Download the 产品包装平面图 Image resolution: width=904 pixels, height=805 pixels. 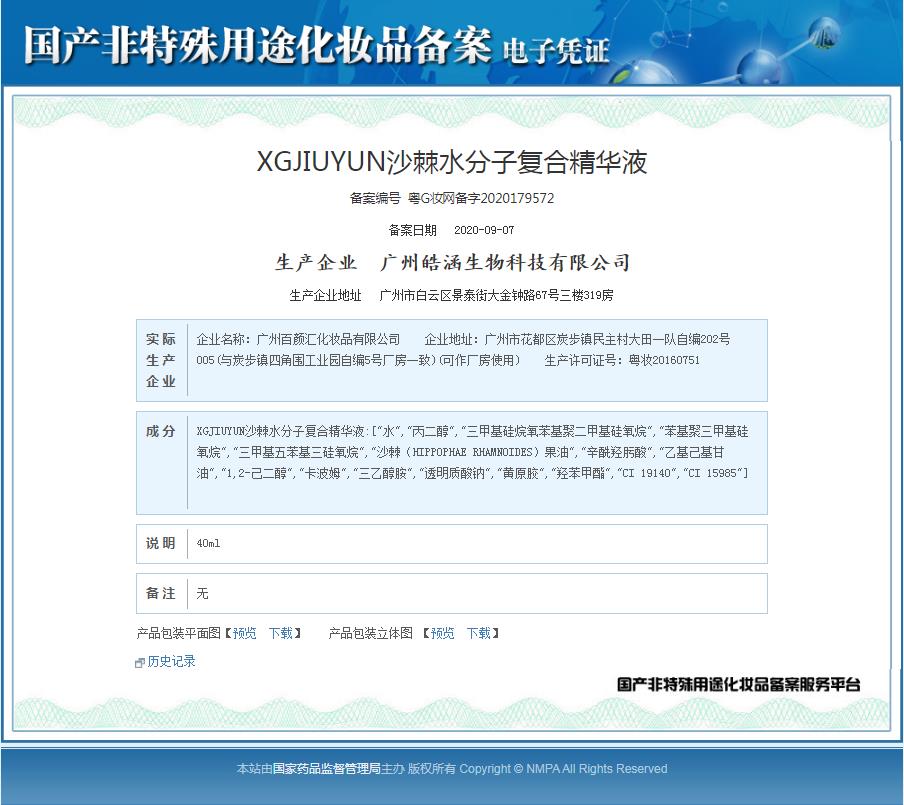tap(280, 633)
